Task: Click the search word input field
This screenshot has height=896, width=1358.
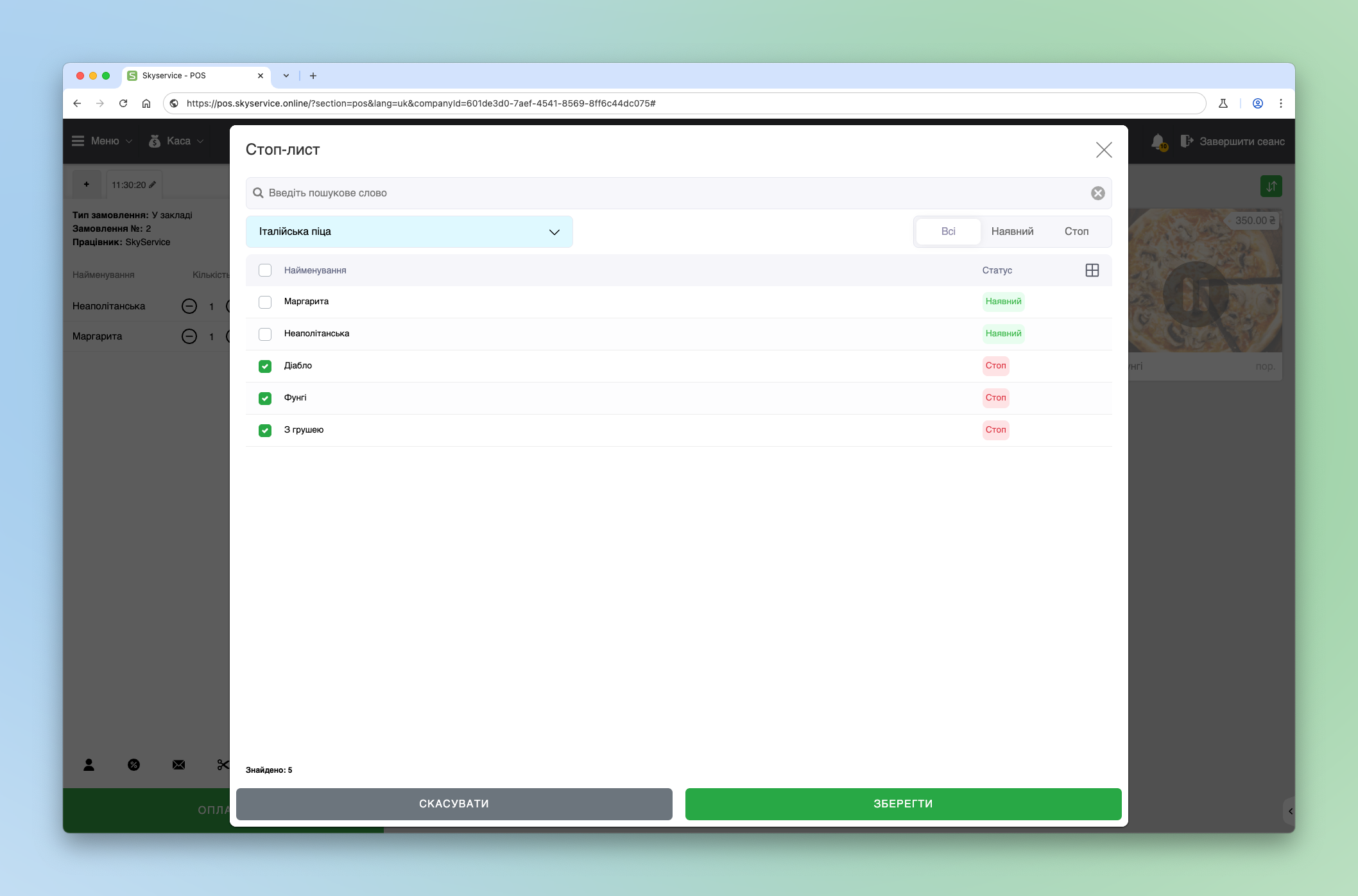Action: click(x=667, y=193)
